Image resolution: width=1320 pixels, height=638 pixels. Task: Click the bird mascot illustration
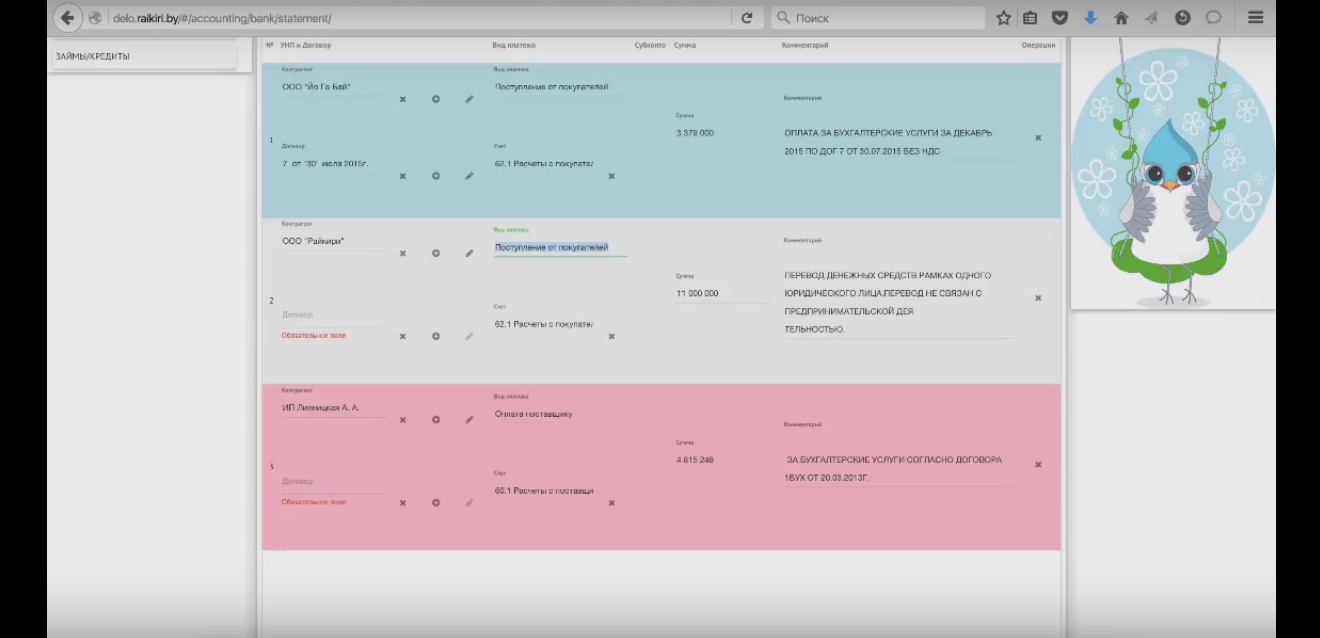(x=1172, y=173)
